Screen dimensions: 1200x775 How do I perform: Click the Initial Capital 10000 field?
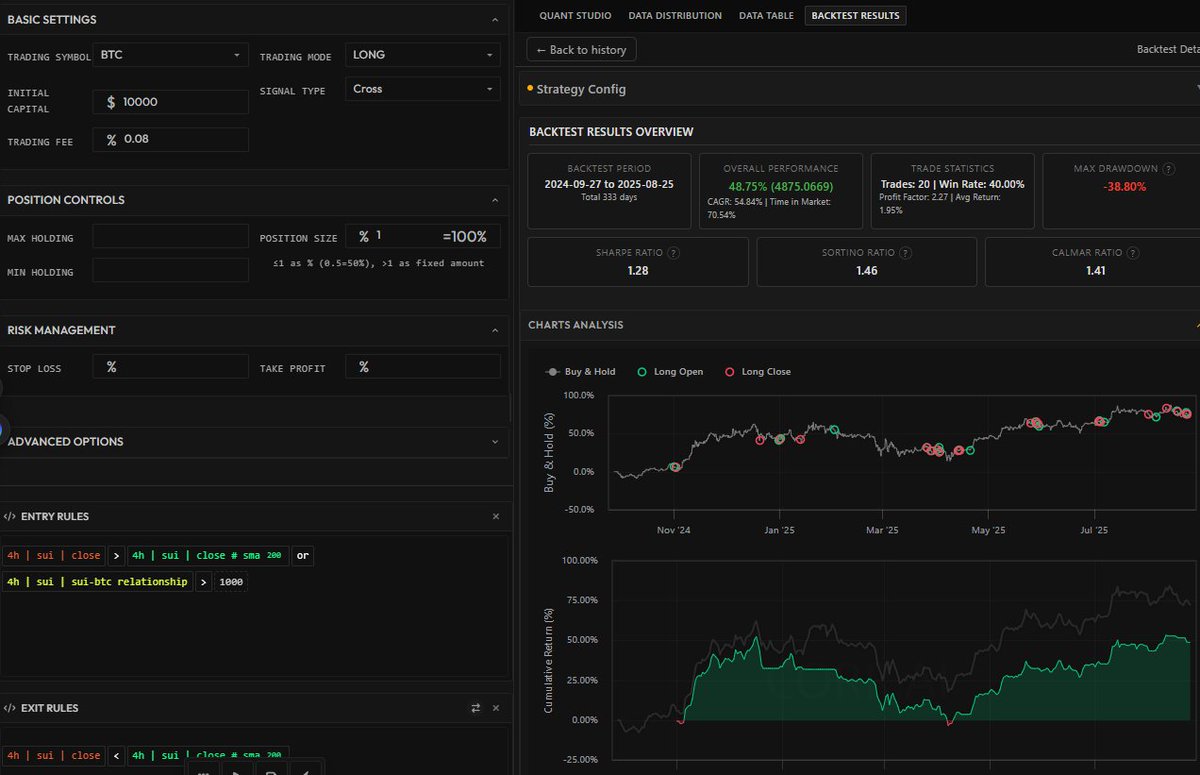171,102
